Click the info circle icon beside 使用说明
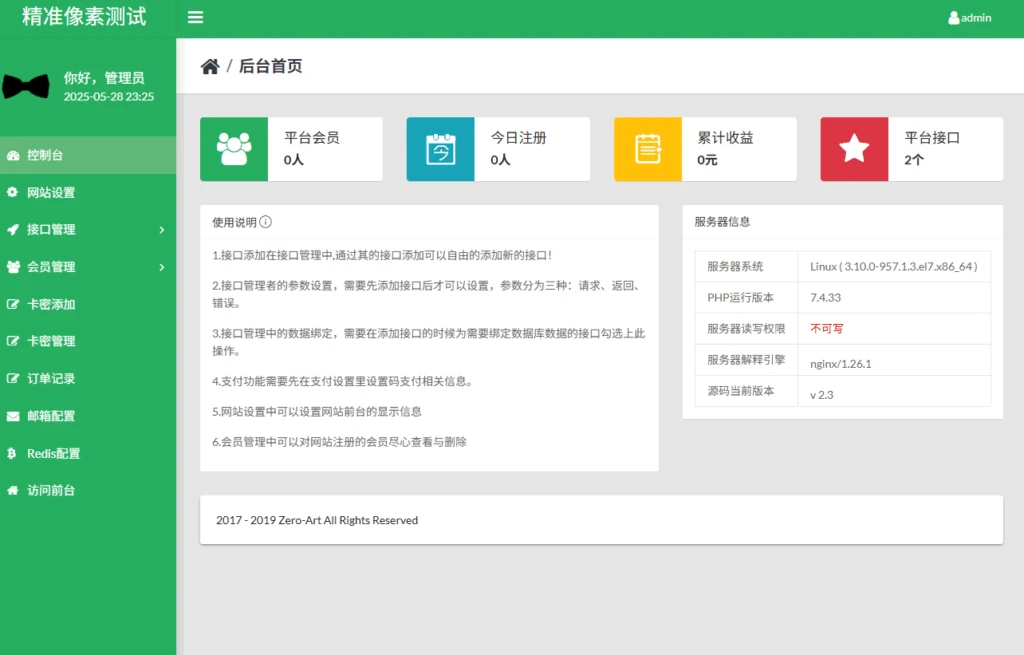This screenshot has height=655, width=1024. [265, 222]
